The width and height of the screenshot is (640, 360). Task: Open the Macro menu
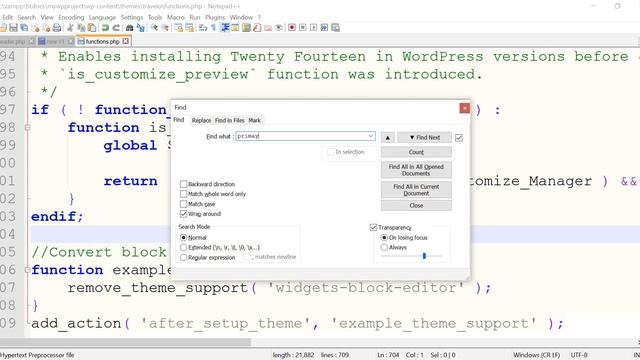(176, 17)
